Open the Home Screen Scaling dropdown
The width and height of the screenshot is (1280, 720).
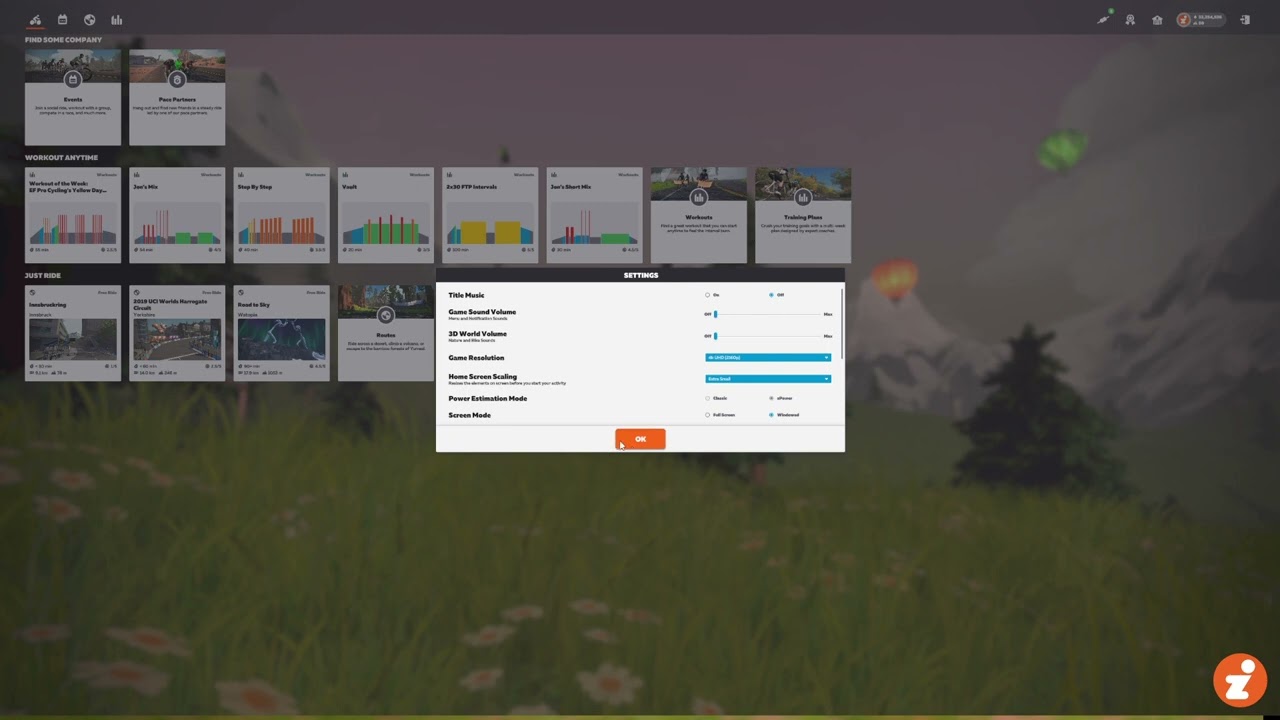pos(768,379)
